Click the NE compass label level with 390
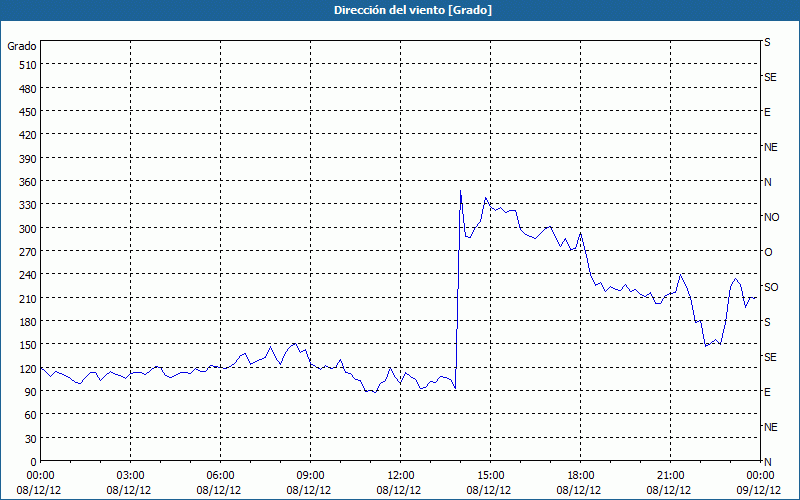This screenshot has width=800, height=500. point(770,147)
